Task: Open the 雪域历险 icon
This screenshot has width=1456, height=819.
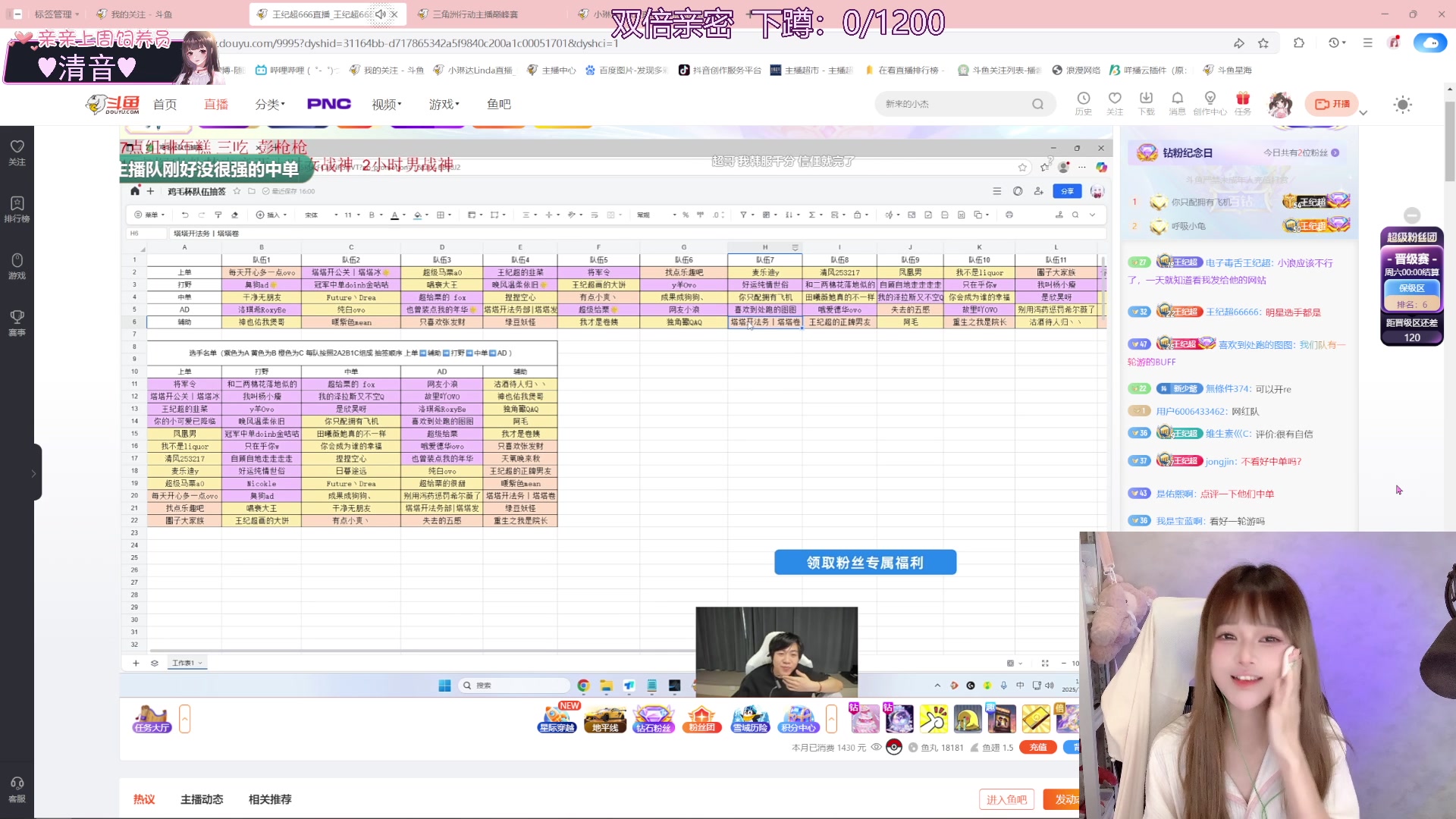Action: click(750, 718)
